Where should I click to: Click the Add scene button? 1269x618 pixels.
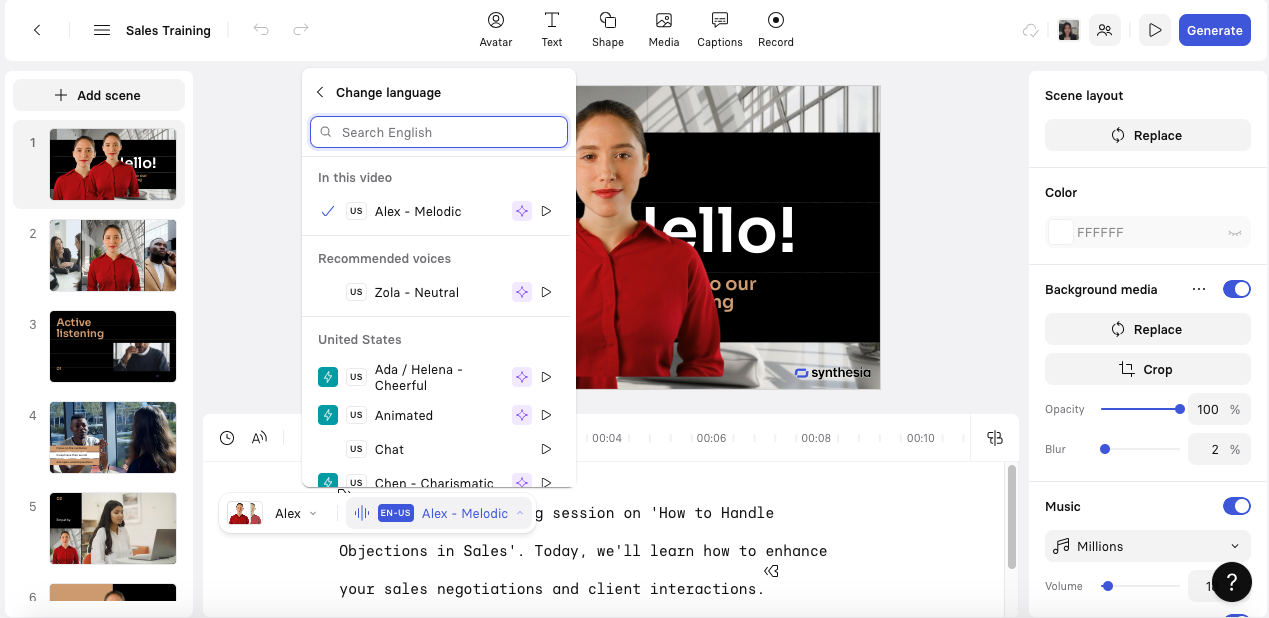click(x=99, y=95)
